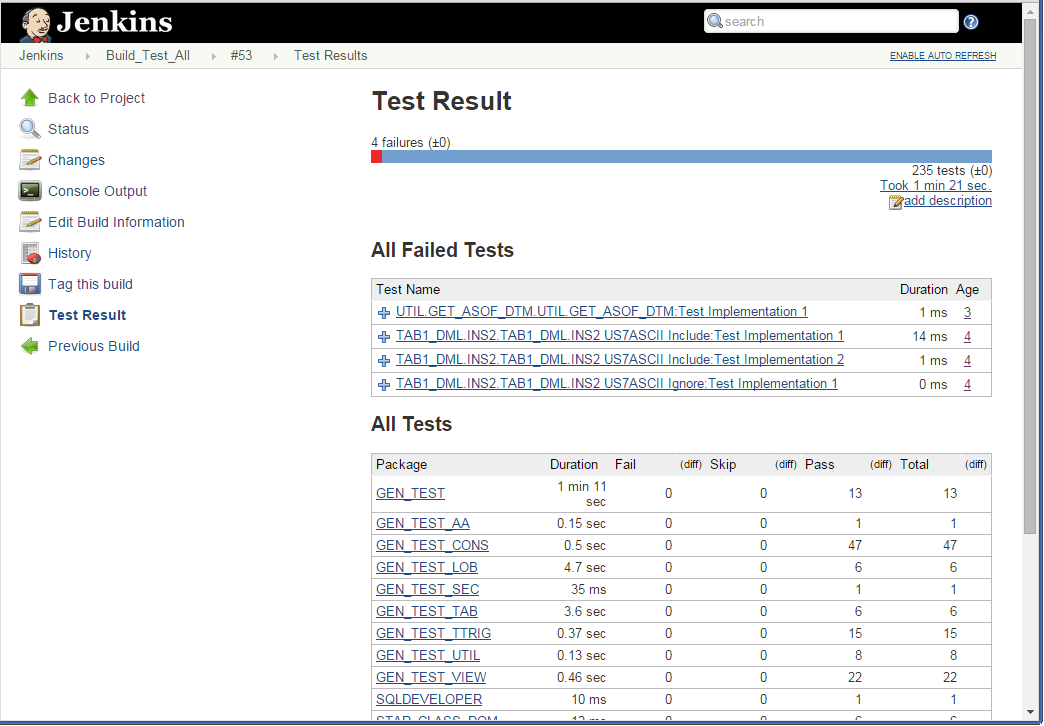Click the Tag this build floppy disk icon
Viewport: 1044px width, 726px height.
(x=30, y=283)
